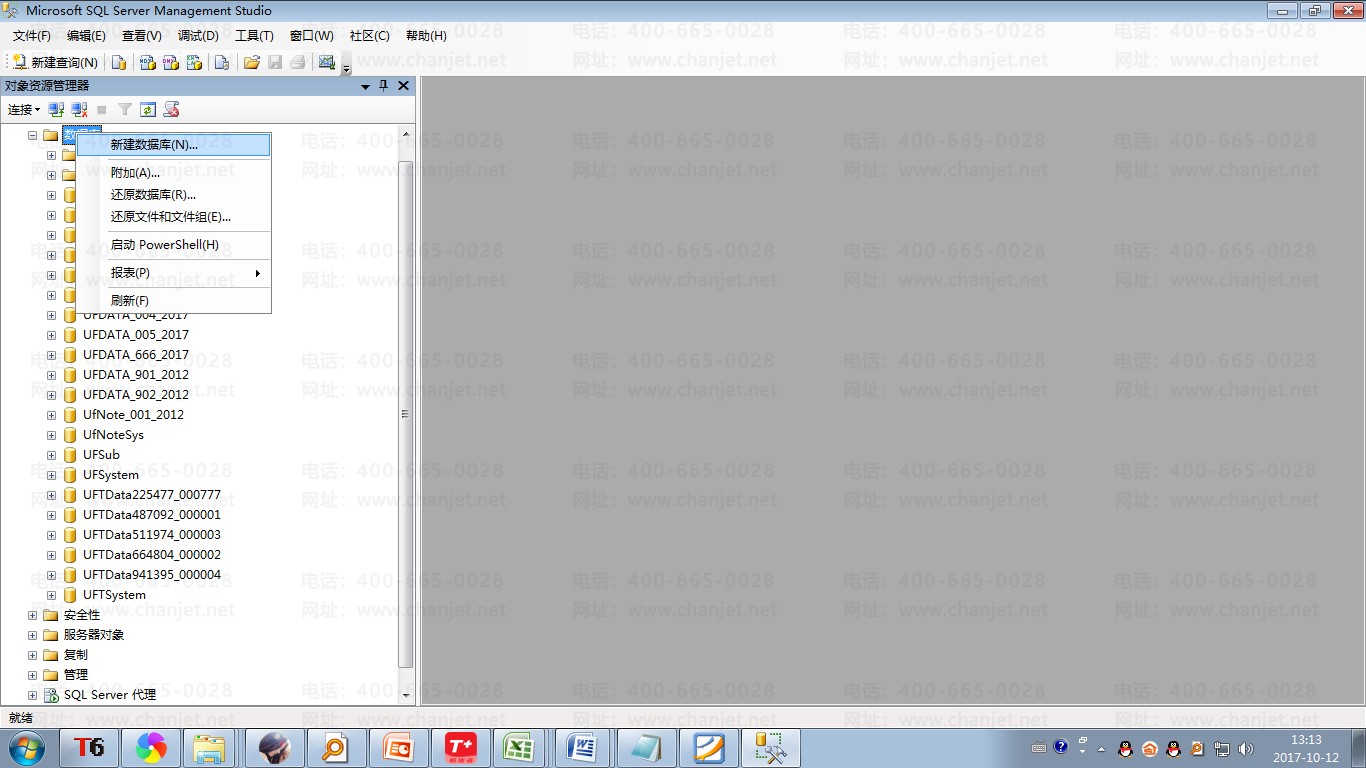The height and width of the screenshot is (768, 1366).
Task: Select 还原数据库(R)... in the context menu
Action: (x=174, y=195)
